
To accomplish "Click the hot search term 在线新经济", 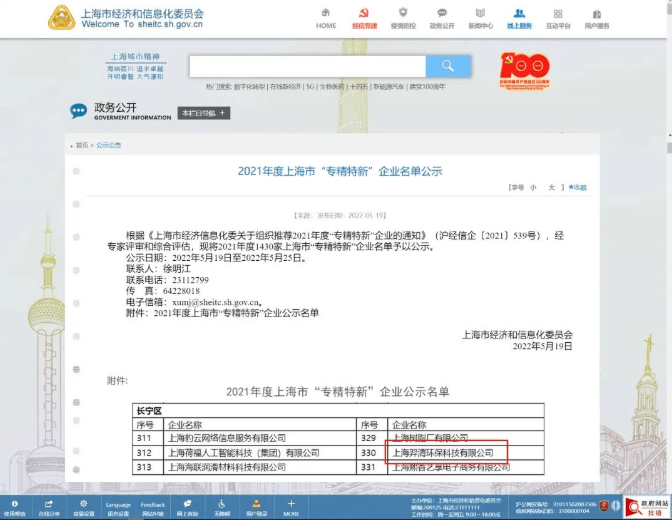I will 285,87.
